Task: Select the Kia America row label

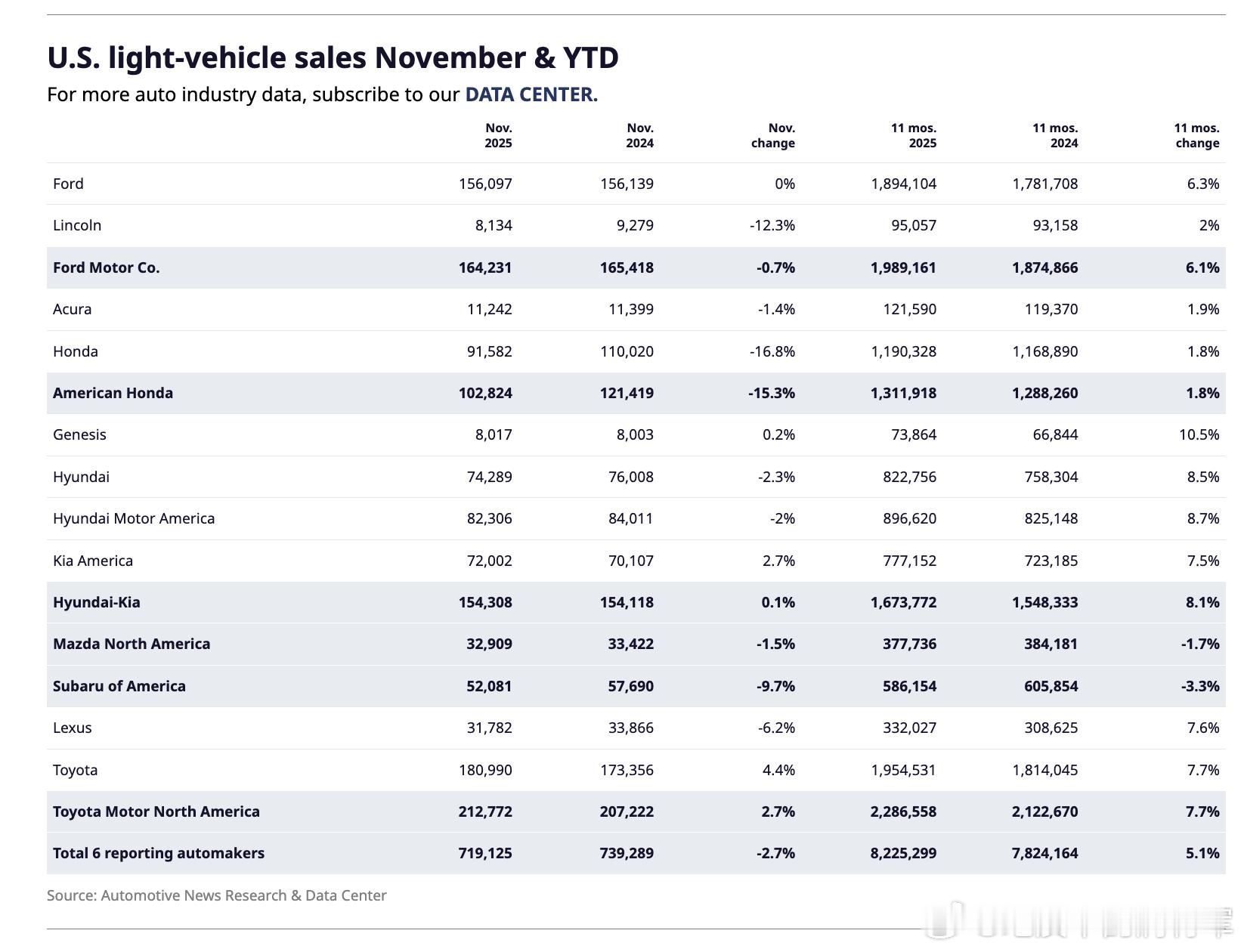Action: coord(93,561)
